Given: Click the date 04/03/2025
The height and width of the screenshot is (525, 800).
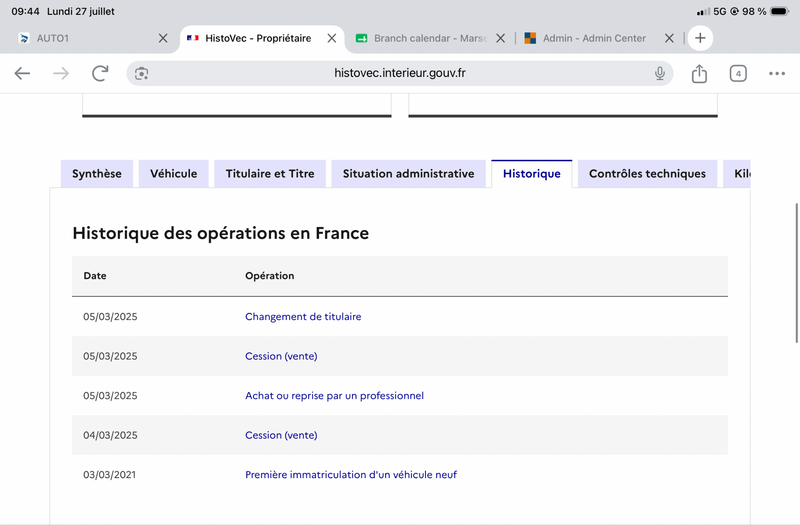Looking at the screenshot, I should (x=110, y=435).
